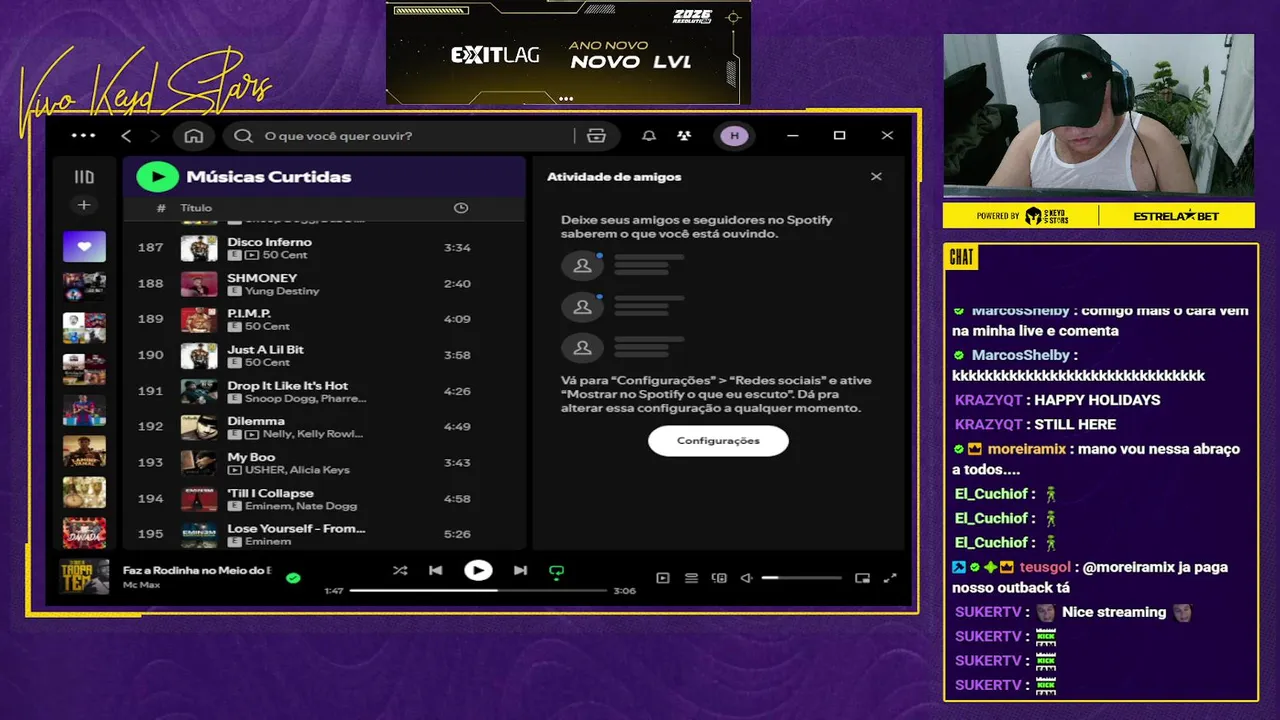Expand the library sidebar icon
Screen dimensions: 1280x720
pyautogui.click(x=84, y=177)
